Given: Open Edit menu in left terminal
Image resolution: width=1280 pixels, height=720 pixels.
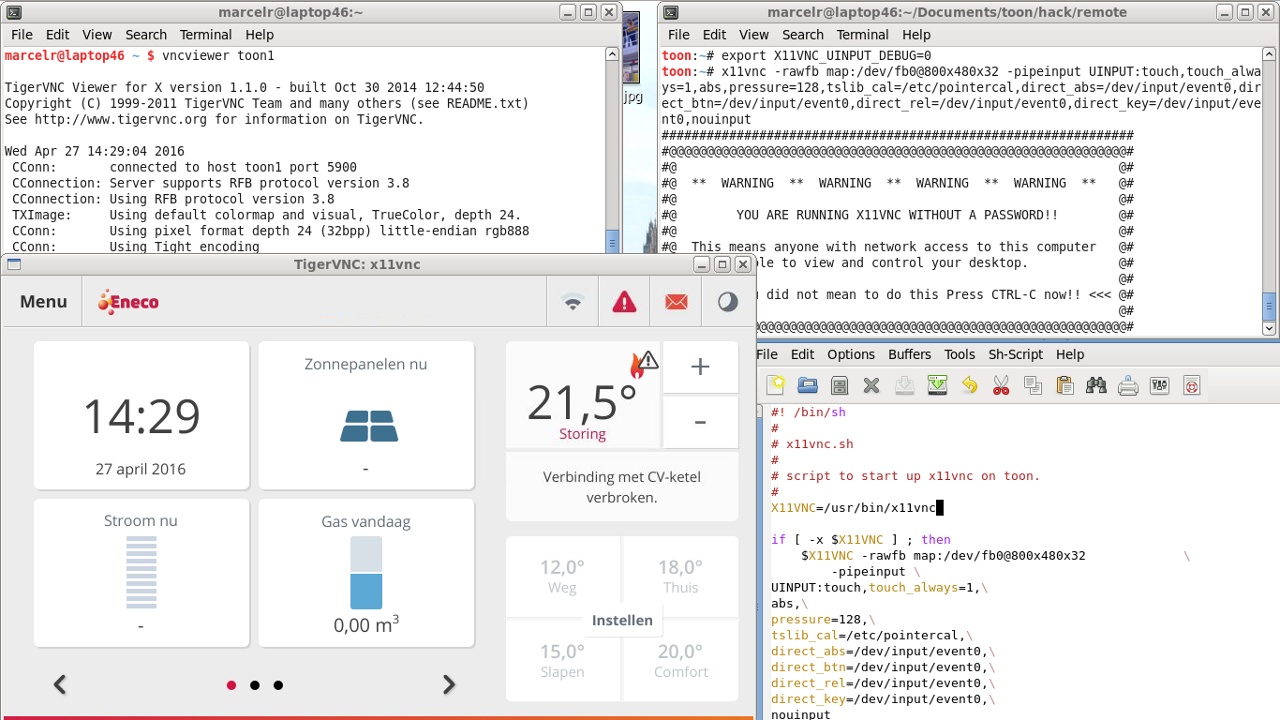Looking at the screenshot, I should pyautogui.click(x=57, y=34).
